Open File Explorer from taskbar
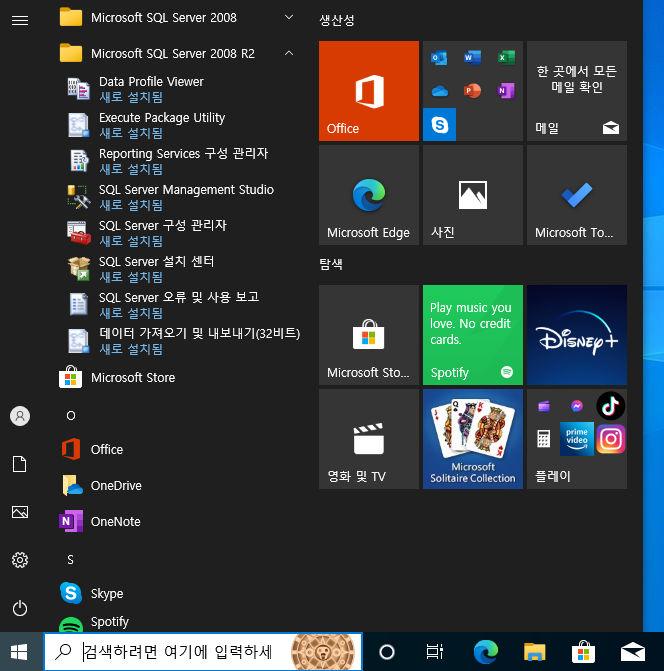664x671 pixels. tap(535, 652)
